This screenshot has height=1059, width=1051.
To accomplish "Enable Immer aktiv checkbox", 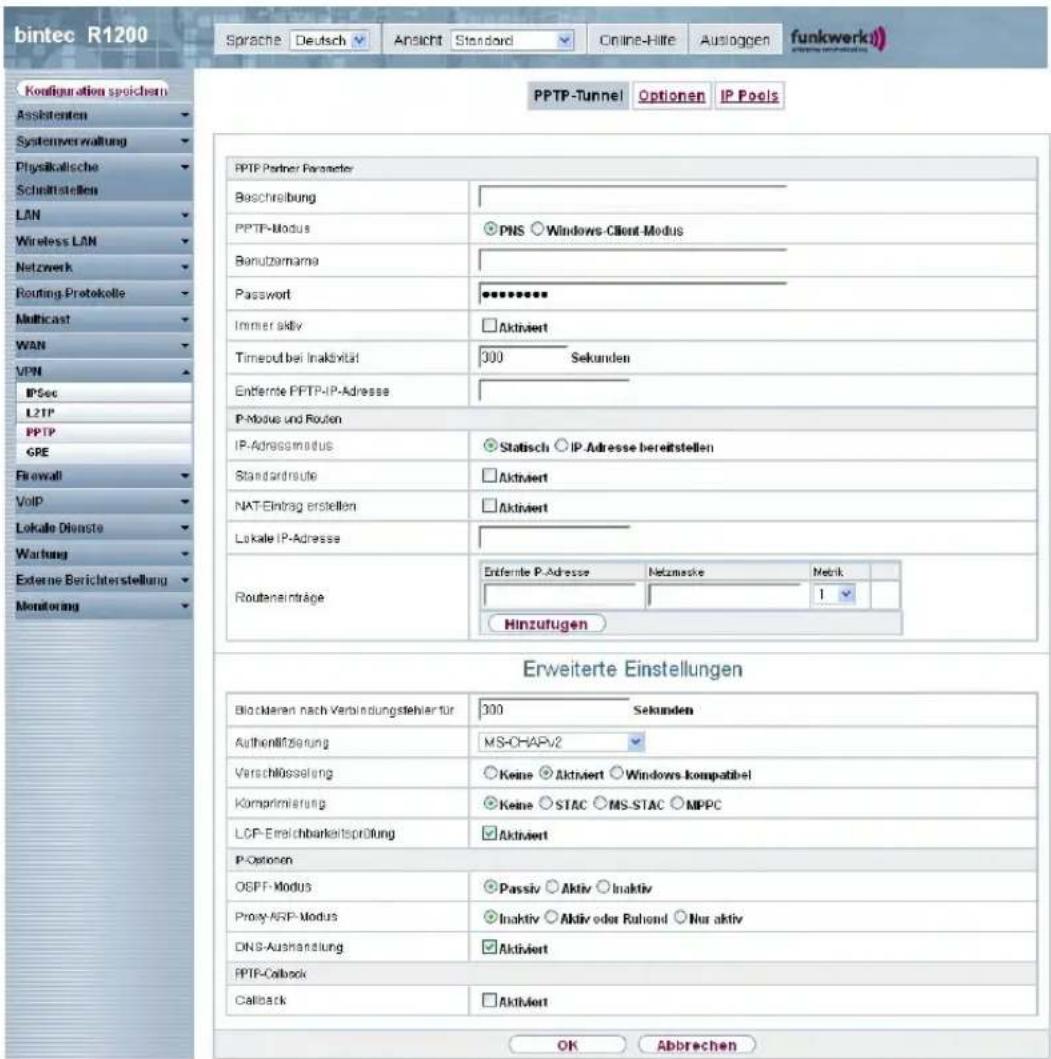I will pos(490,326).
